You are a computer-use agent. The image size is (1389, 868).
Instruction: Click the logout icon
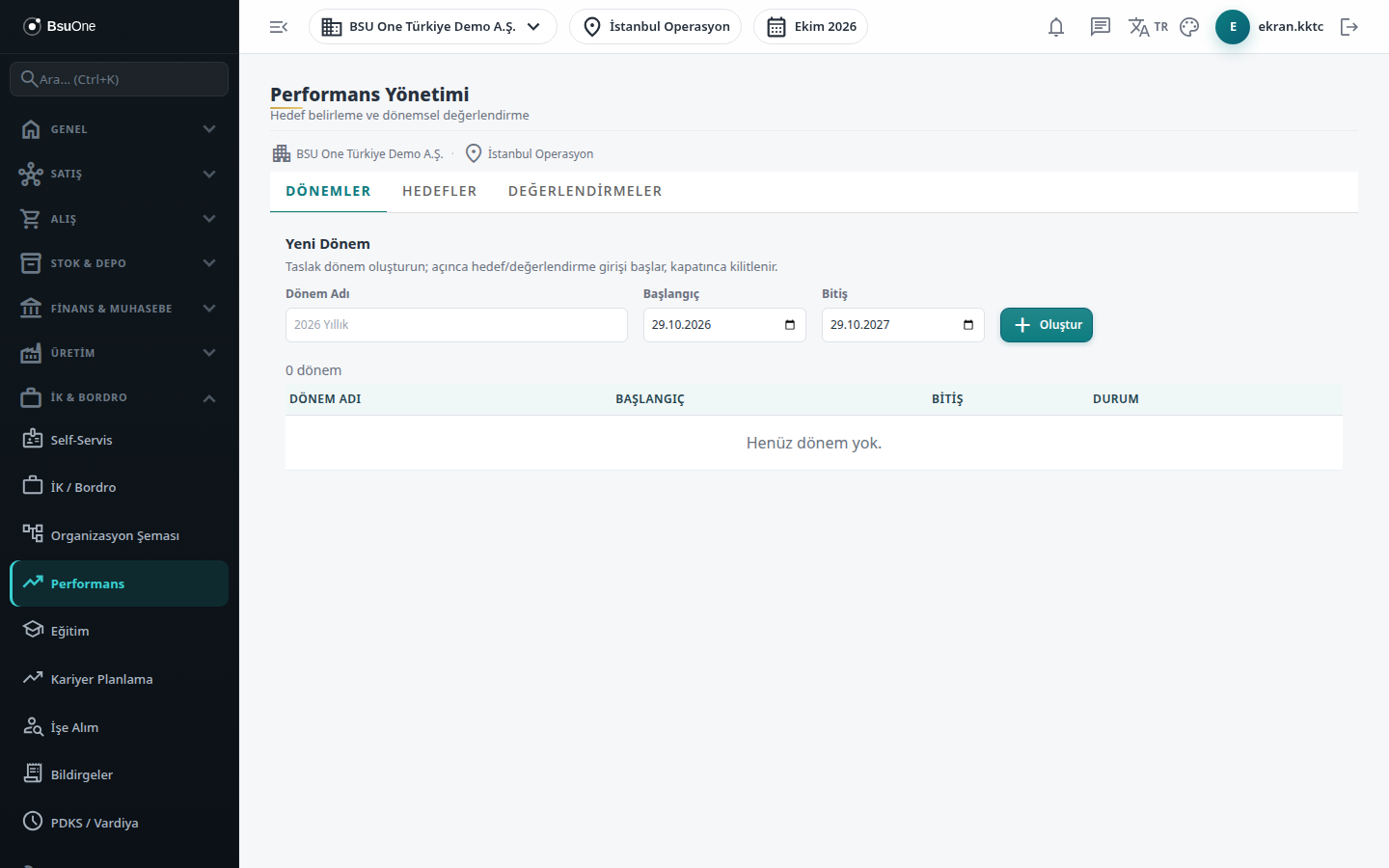(1349, 27)
